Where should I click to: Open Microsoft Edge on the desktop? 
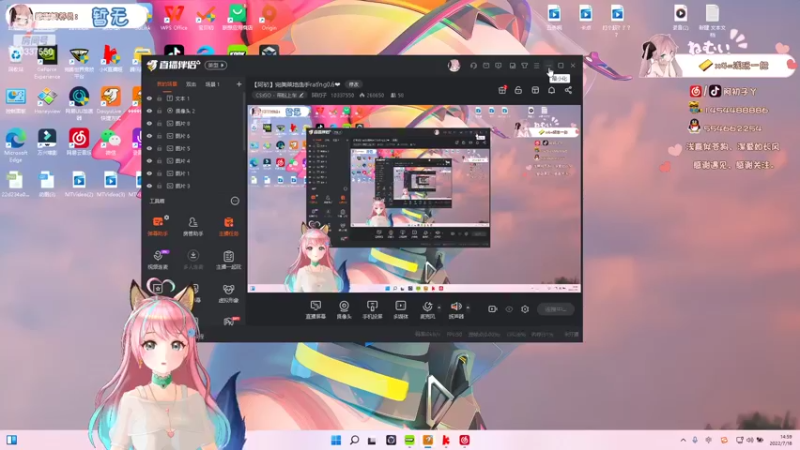[16, 145]
